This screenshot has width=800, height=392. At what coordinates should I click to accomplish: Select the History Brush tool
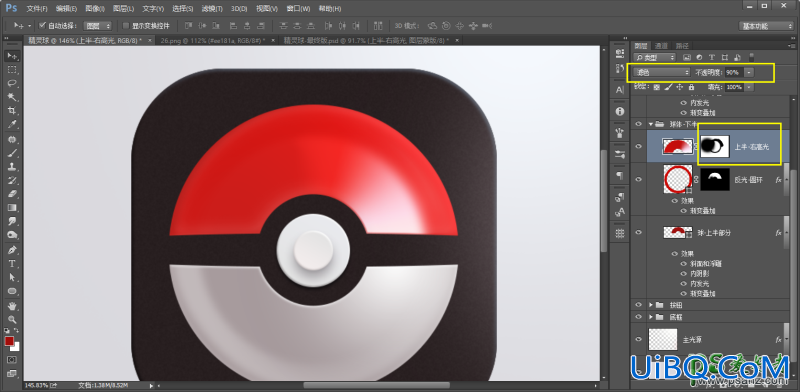[12, 180]
